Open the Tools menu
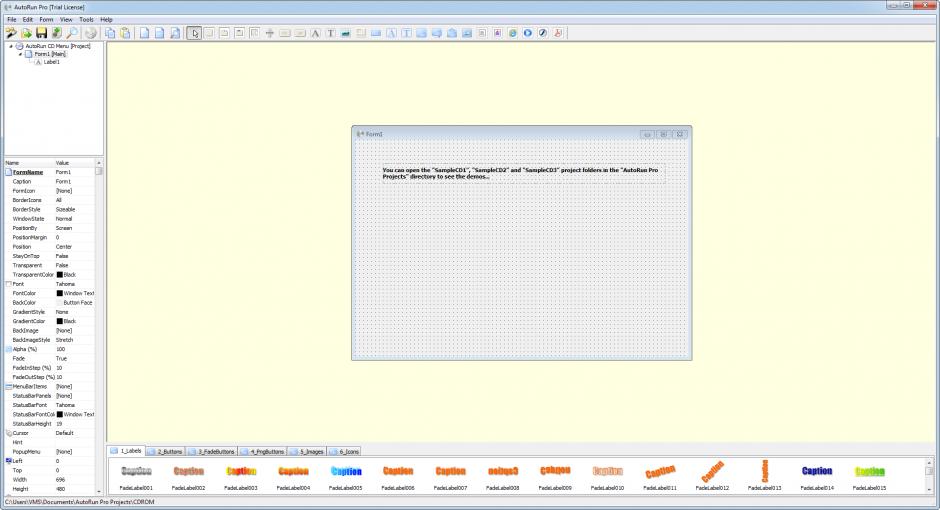The height and width of the screenshot is (510, 940). [x=86, y=19]
